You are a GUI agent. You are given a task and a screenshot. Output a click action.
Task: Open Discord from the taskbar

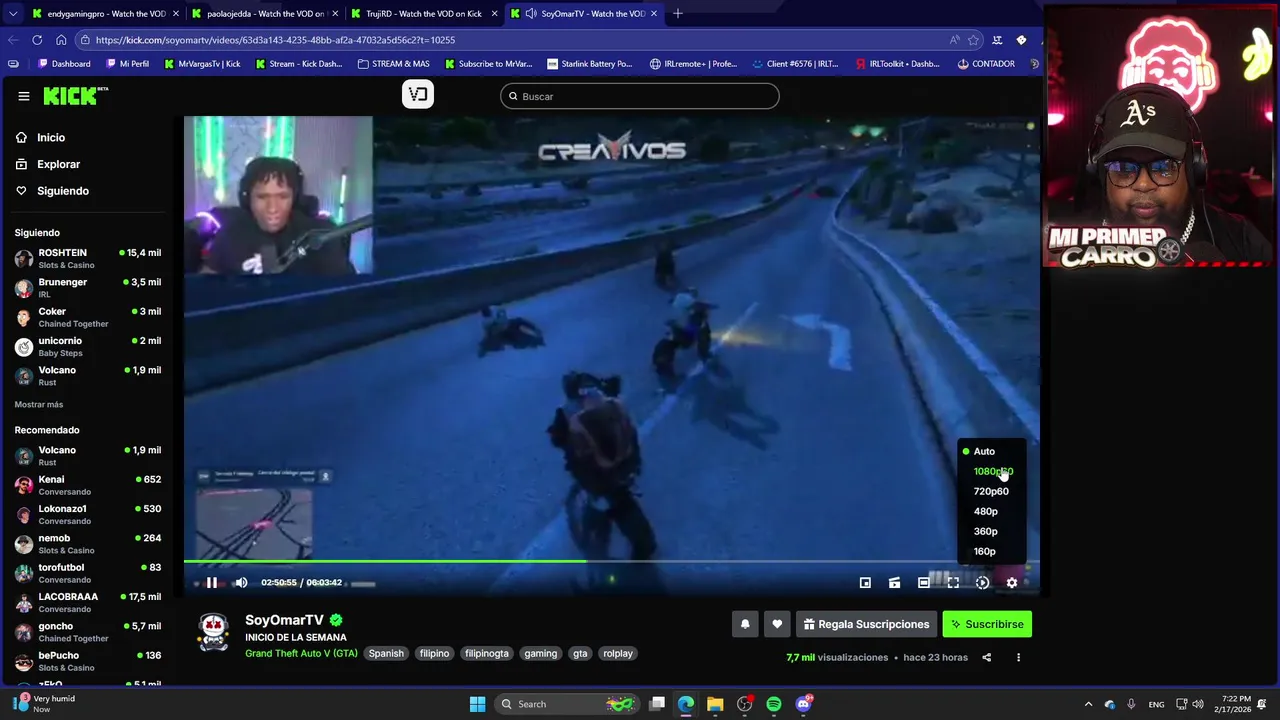803,704
